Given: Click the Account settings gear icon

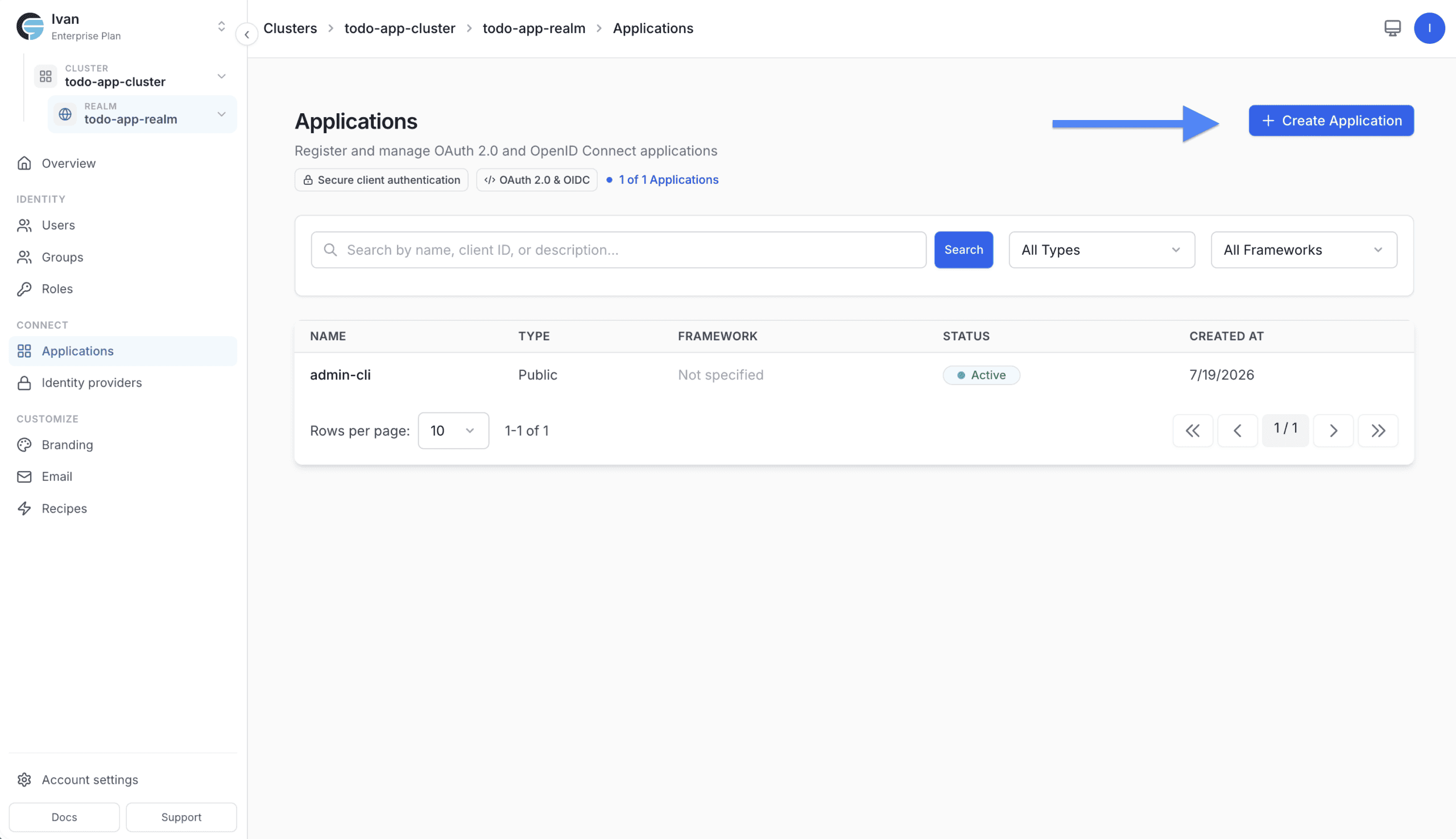Looking at the screenshot, I should [24, 780].
